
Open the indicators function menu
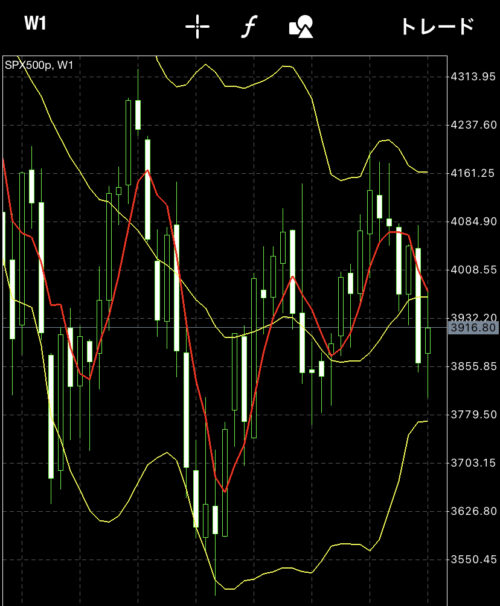(x=249, y=27)
